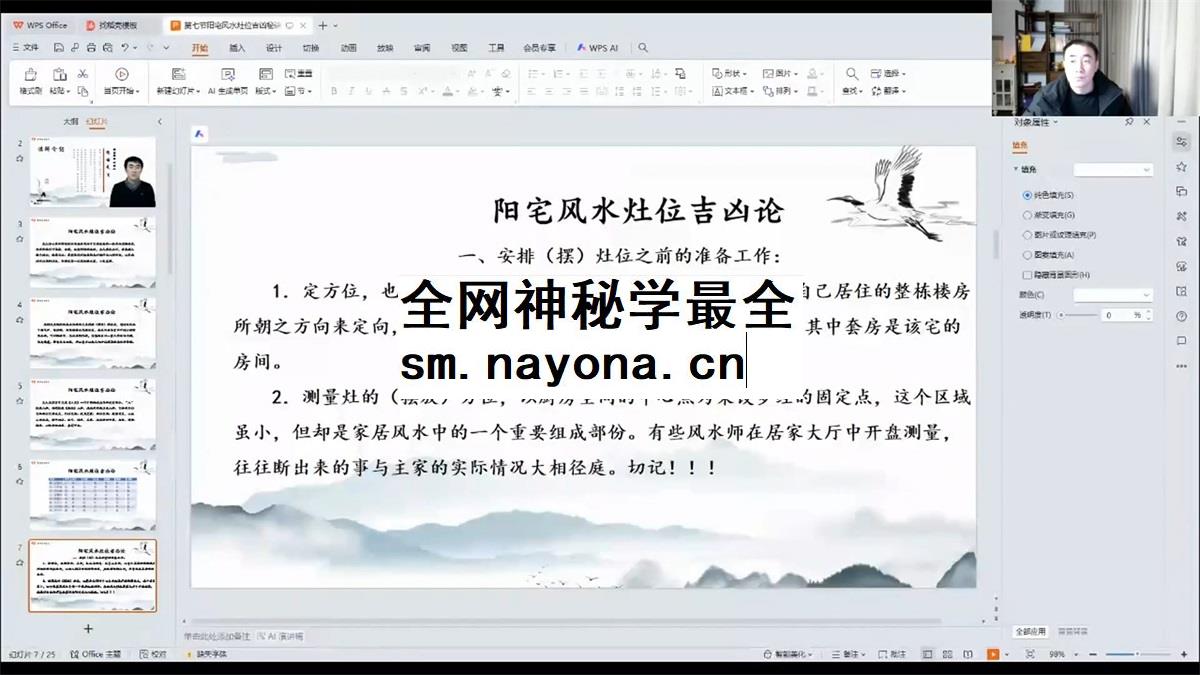Image resolution: width=1200 pixels, height=675 pixels.
Task: Click the paste clipboard icon
Action: [59, 74]
